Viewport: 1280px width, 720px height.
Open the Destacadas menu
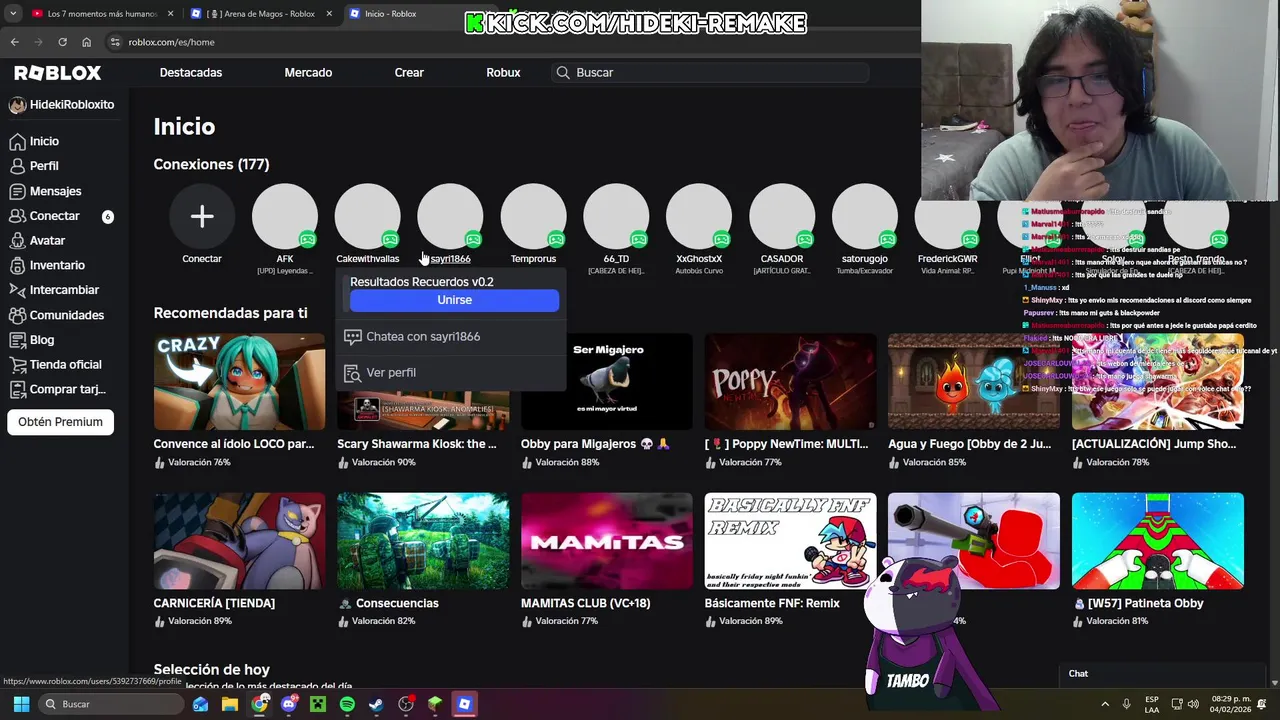point(191,73)
